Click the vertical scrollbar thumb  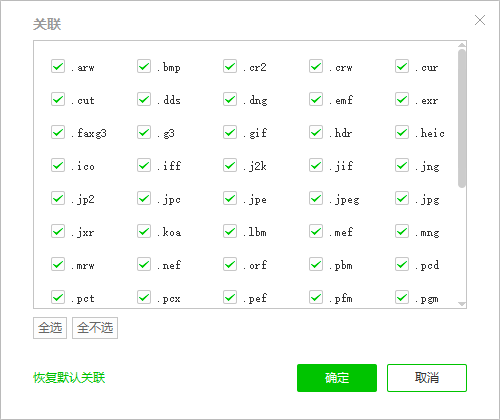point(462,119)
